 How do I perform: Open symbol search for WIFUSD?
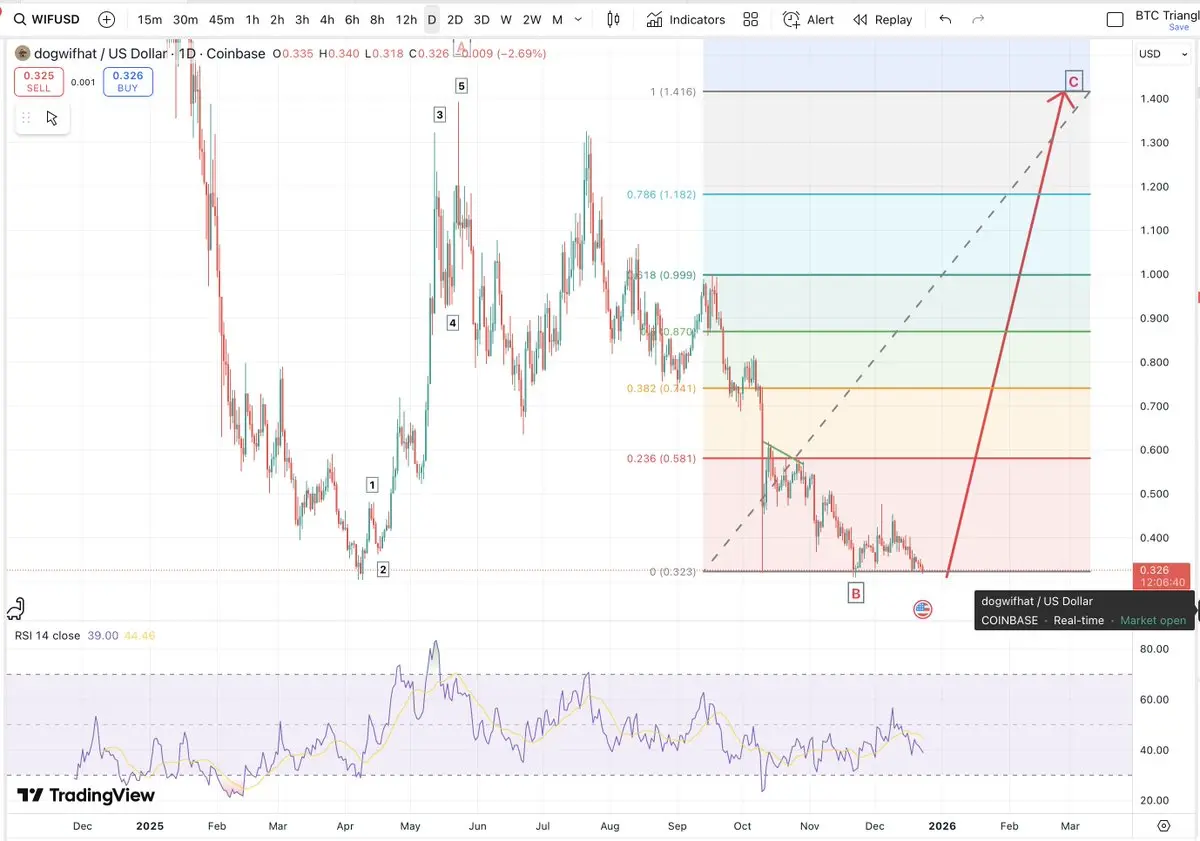pos(47,19)
